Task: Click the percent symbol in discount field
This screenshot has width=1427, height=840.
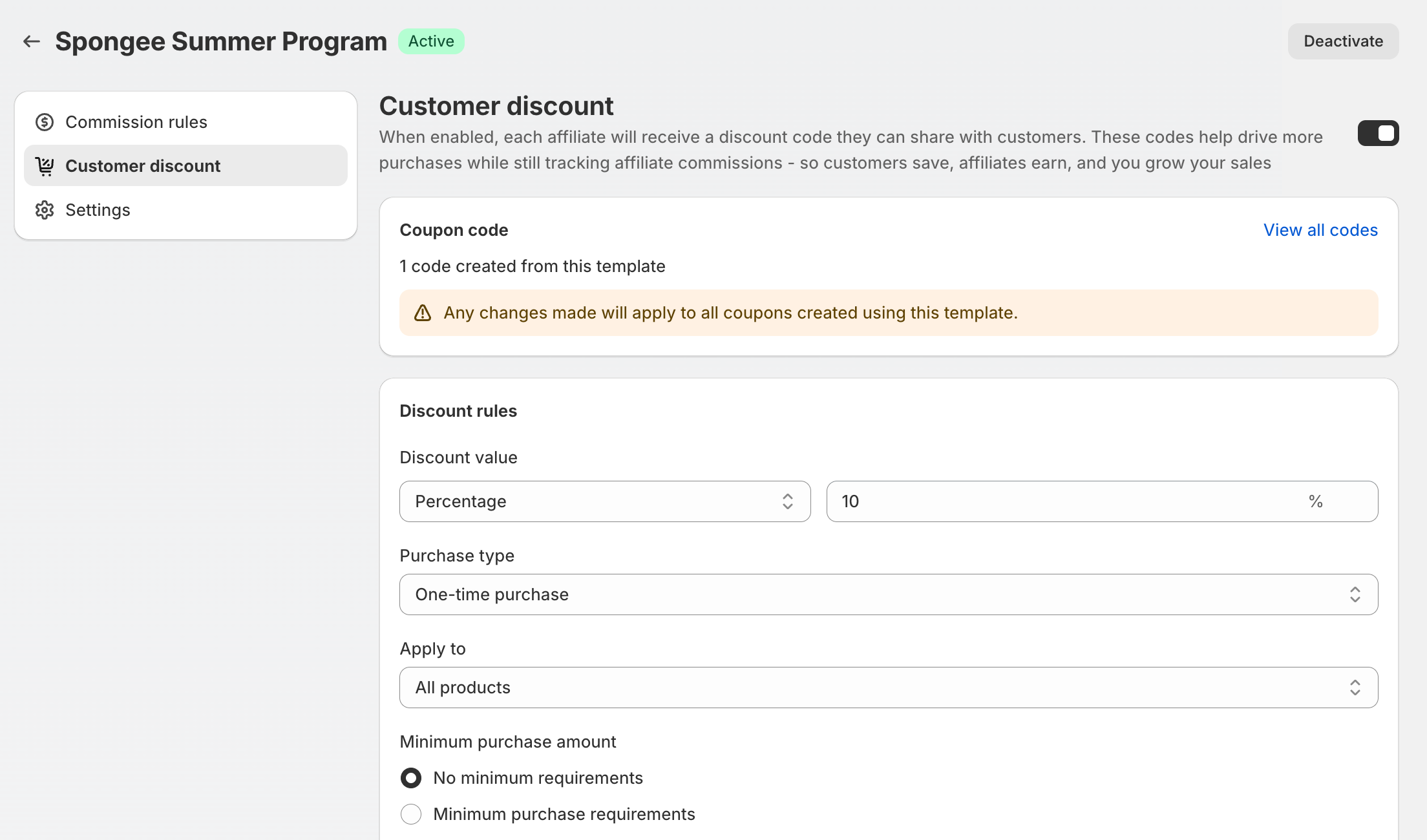Action: [x=1315, y=501]
